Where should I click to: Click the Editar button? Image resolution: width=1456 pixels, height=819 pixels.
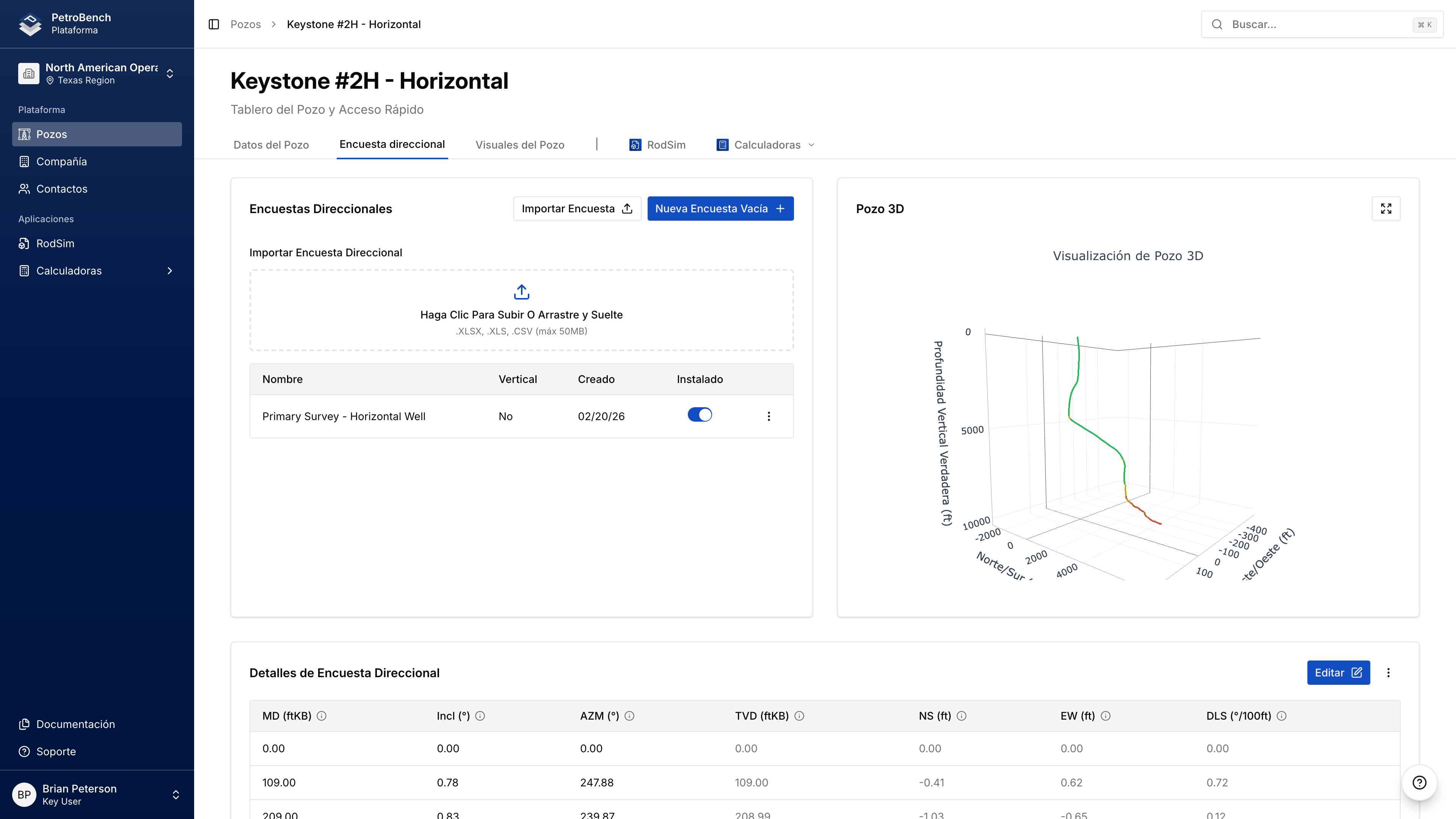1338,673
